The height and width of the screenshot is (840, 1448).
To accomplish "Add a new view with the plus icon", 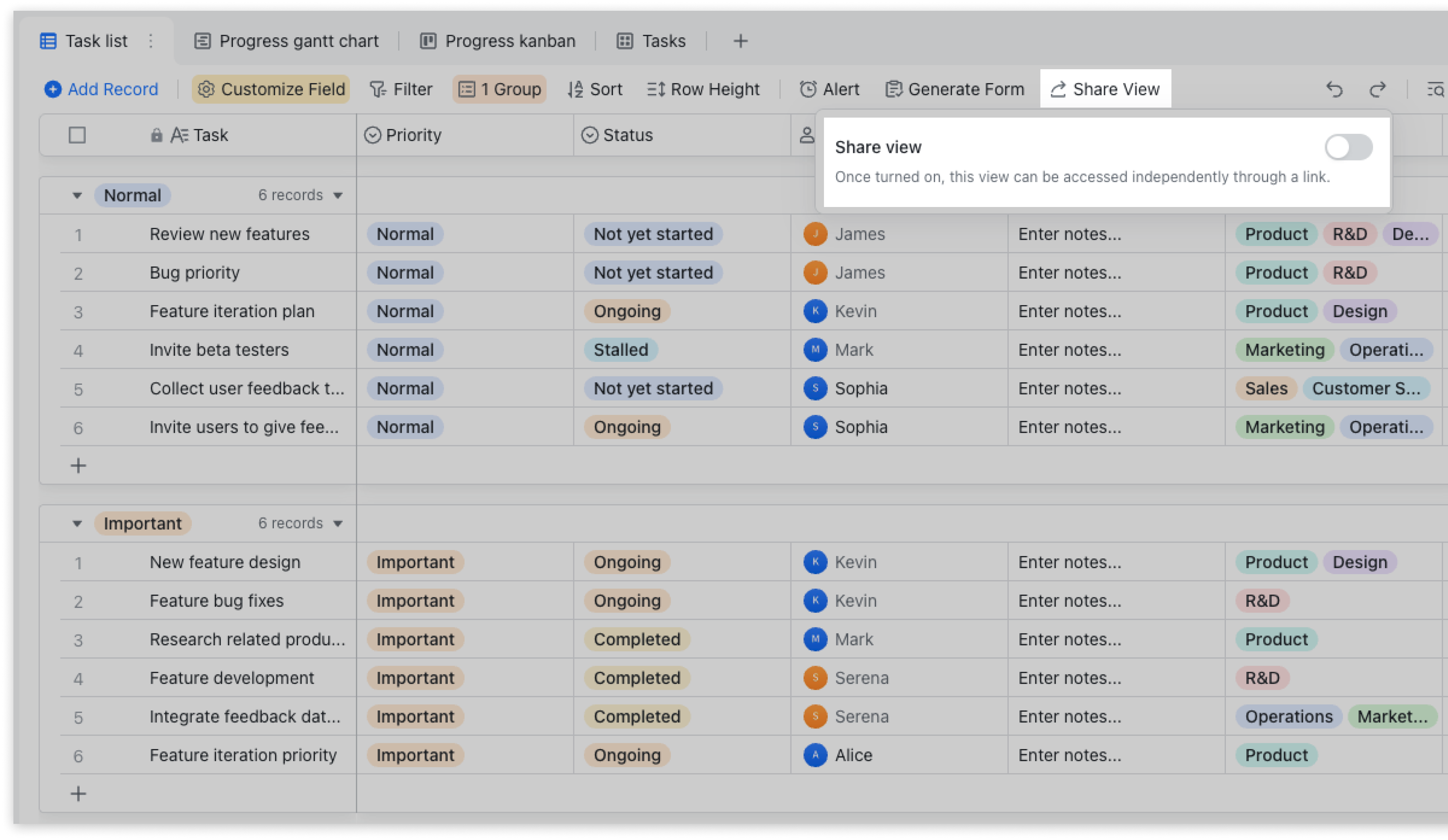I will pyautogui.click(x=740, y=40).
